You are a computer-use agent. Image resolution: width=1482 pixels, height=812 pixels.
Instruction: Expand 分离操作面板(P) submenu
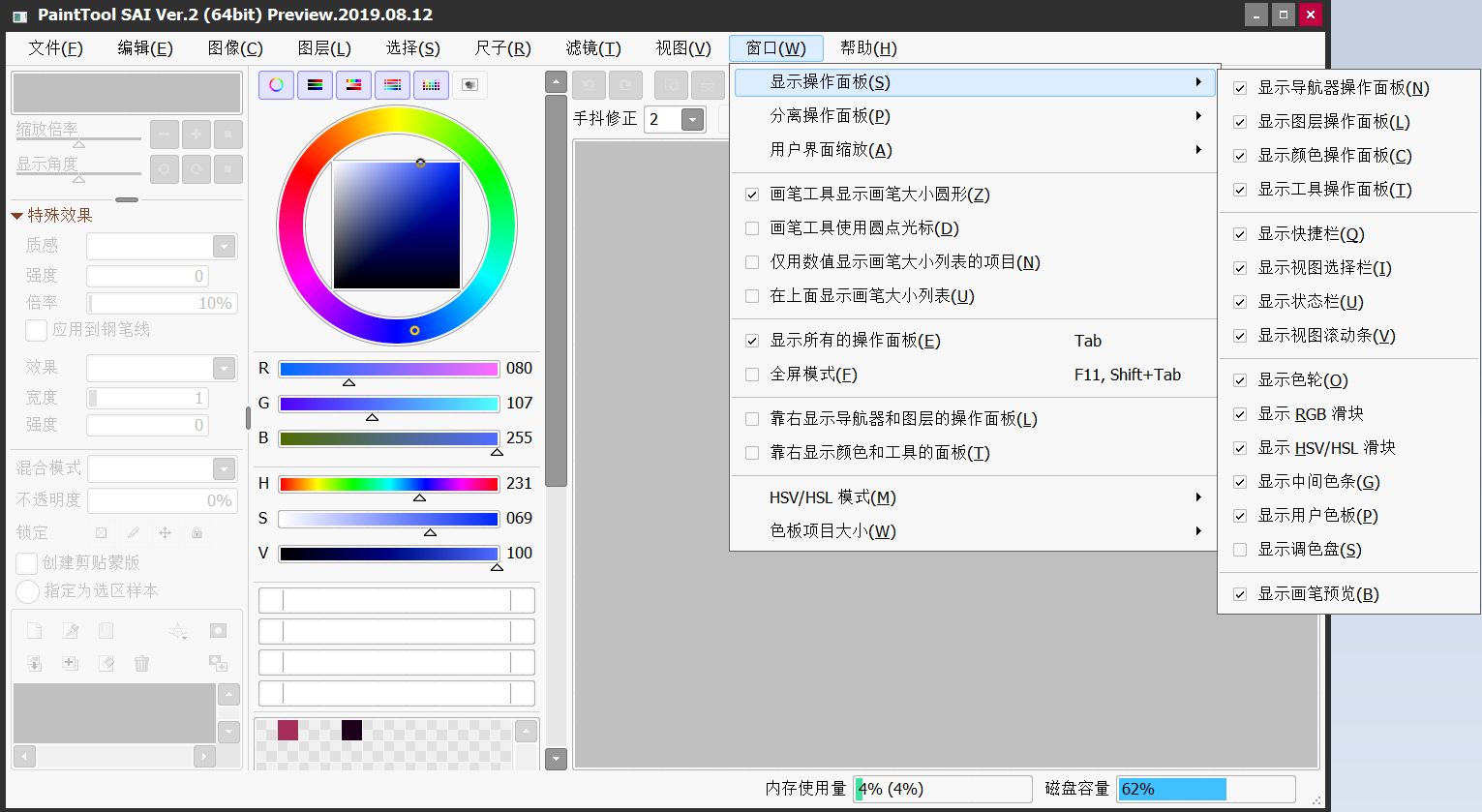point(973,116)
